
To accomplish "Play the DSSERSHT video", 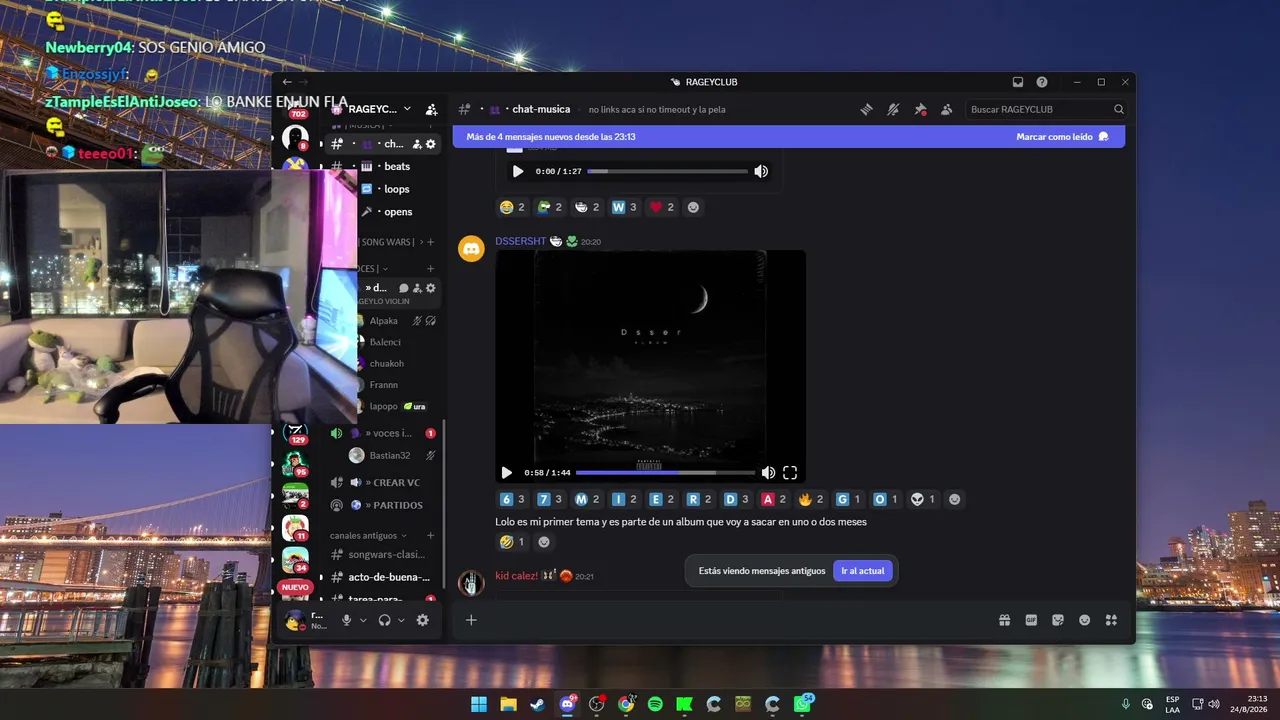I will click(506, 473).
